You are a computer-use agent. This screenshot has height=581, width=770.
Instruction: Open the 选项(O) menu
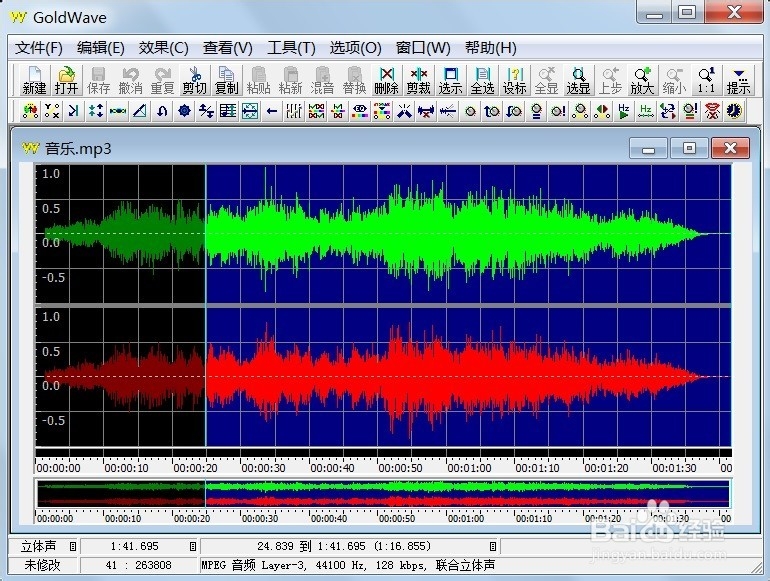pyautogui.click(x=356, y=48)
